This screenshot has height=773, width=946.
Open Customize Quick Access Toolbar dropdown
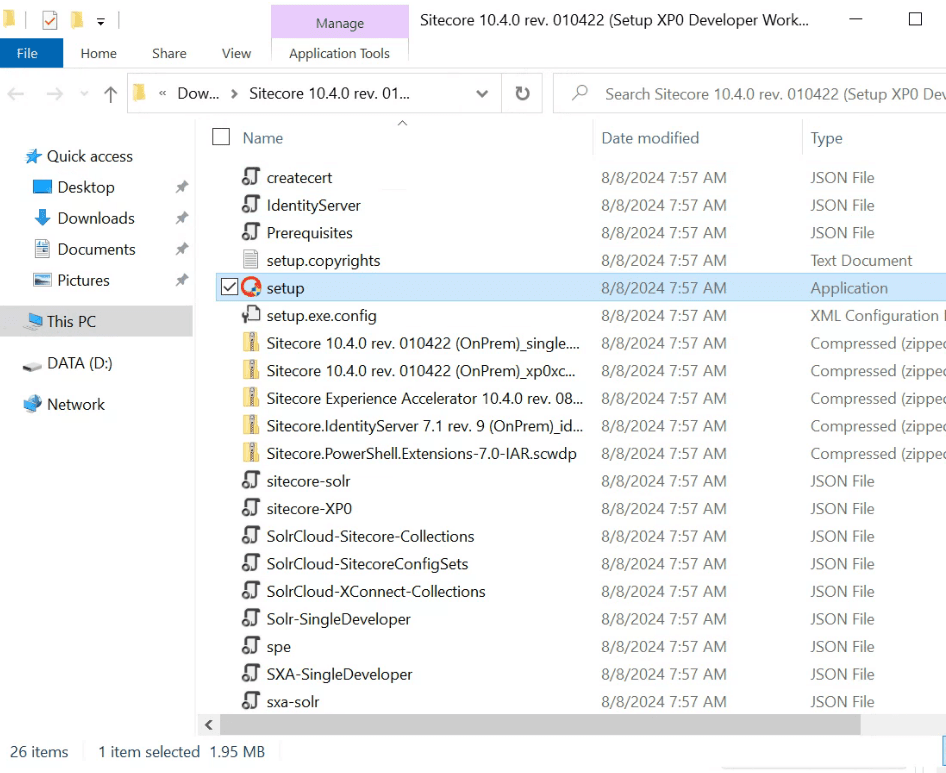pyautogui.click(x=101, y=22)
